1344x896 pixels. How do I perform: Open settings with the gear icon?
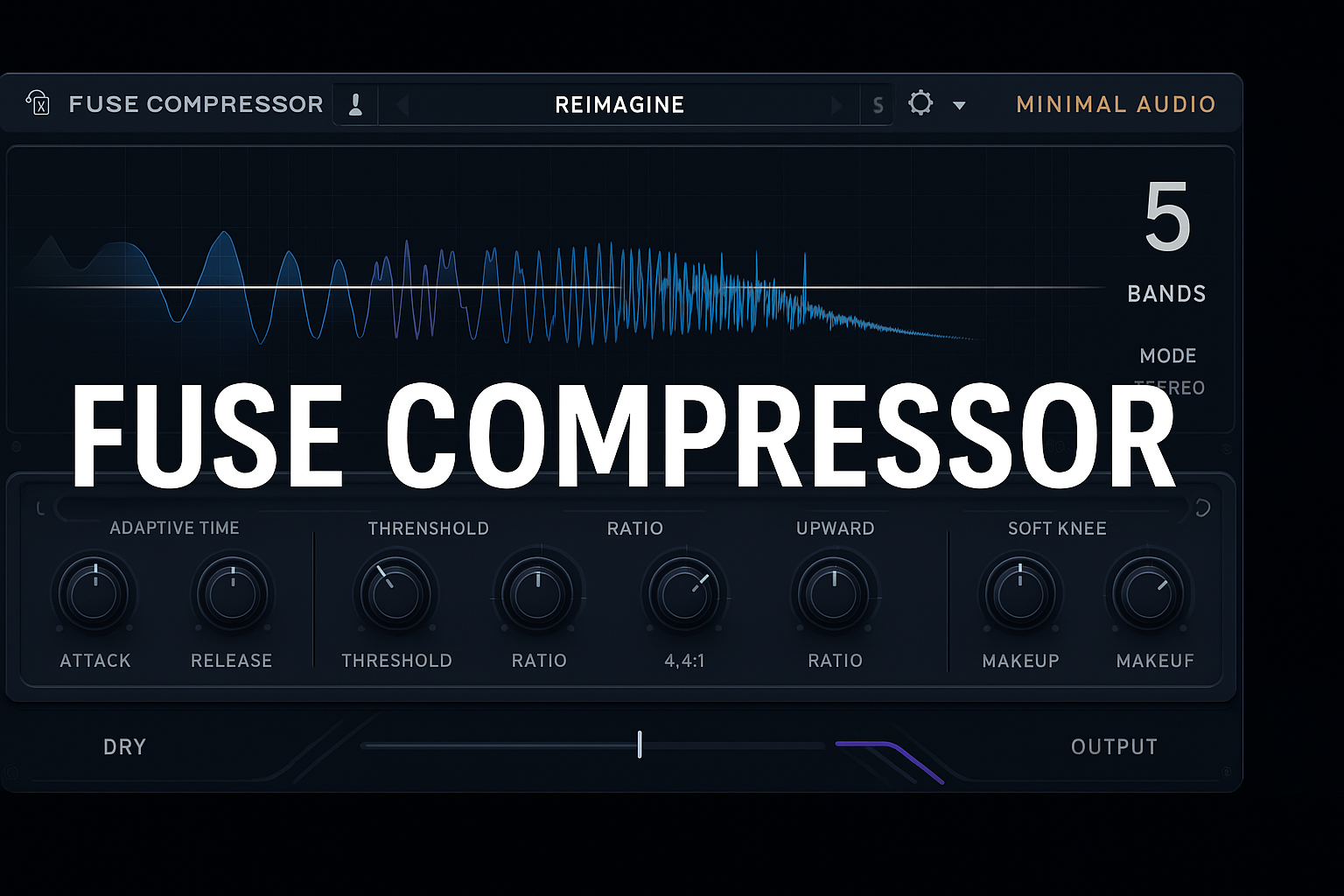pyautogui.click(x=920, y=103)
